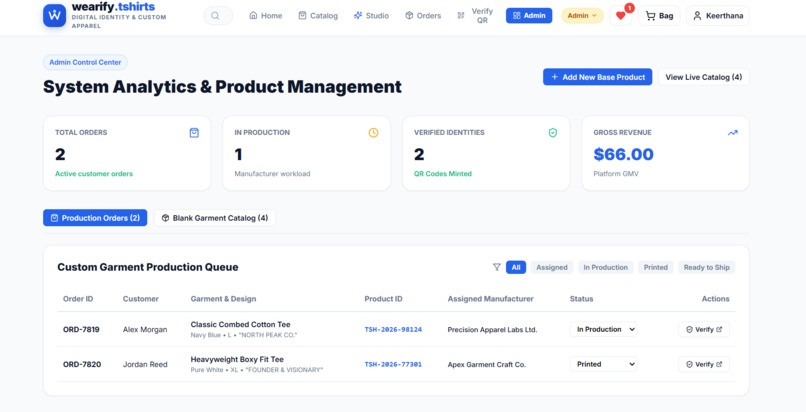Viewport: 806px width, 412px height.
Task: Open wishlist heart icon with badge
Action: [x=621, y=15]
